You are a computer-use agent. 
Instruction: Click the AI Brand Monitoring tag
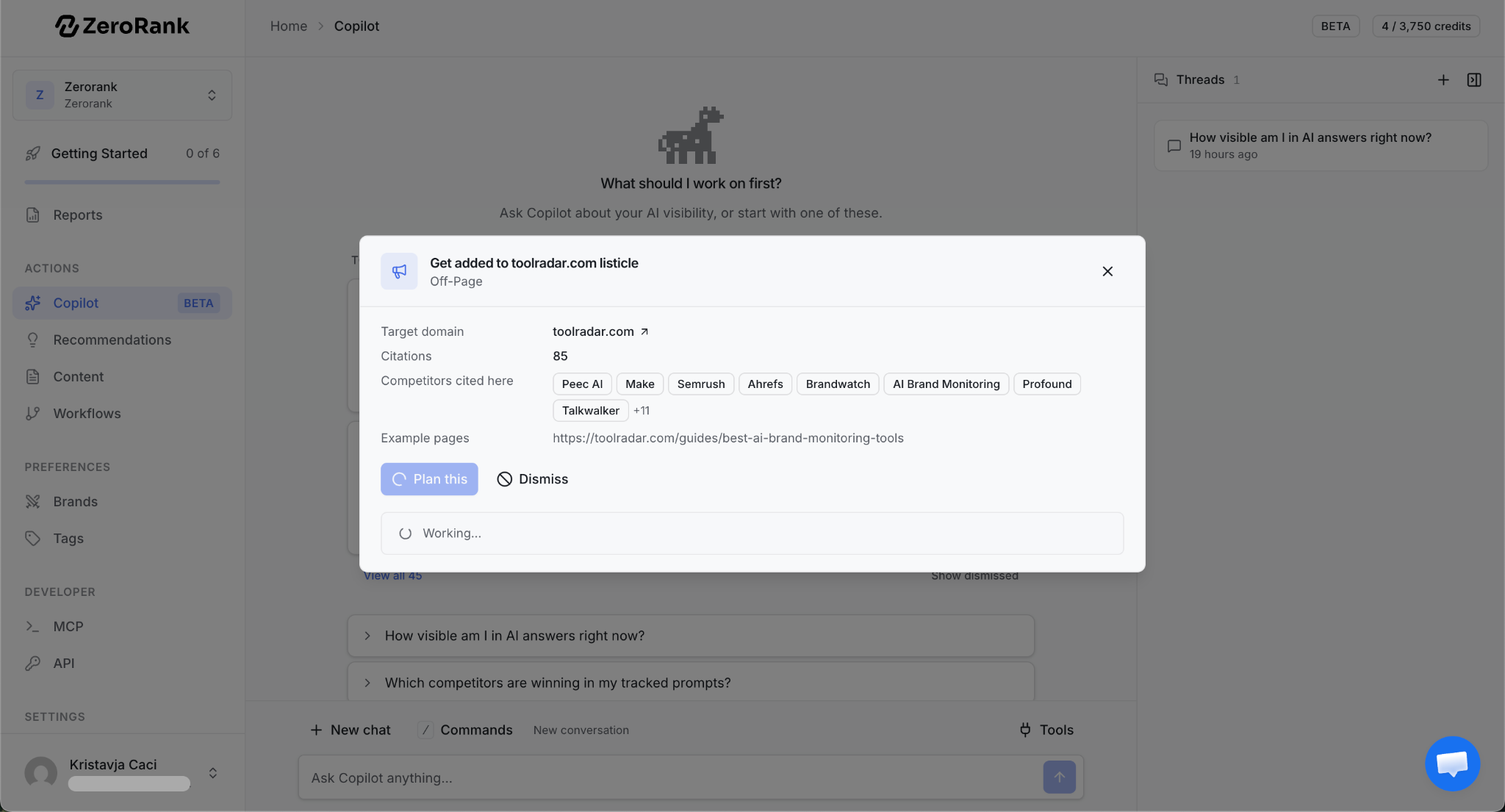tap(946, 384)
